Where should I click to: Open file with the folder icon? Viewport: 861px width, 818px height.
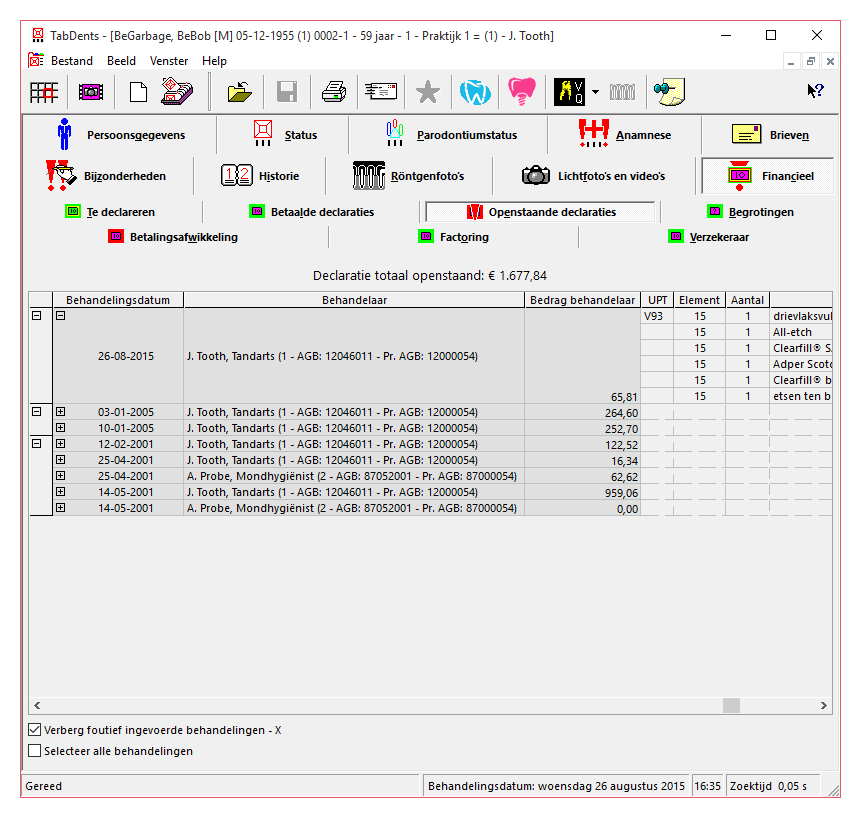(x=240, y=92)
